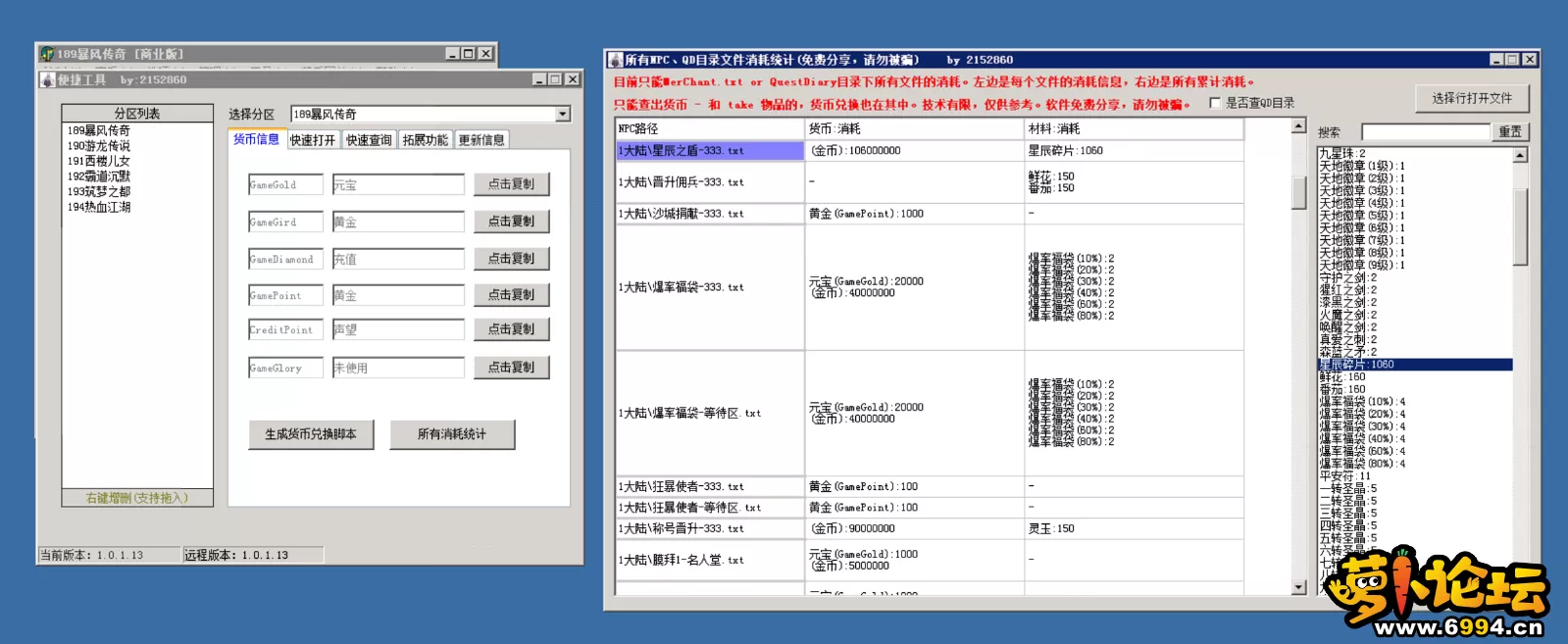Select row 1大陆\爆率福袋-333.txt
The image size is (1568, 644).
coord(710,287)
